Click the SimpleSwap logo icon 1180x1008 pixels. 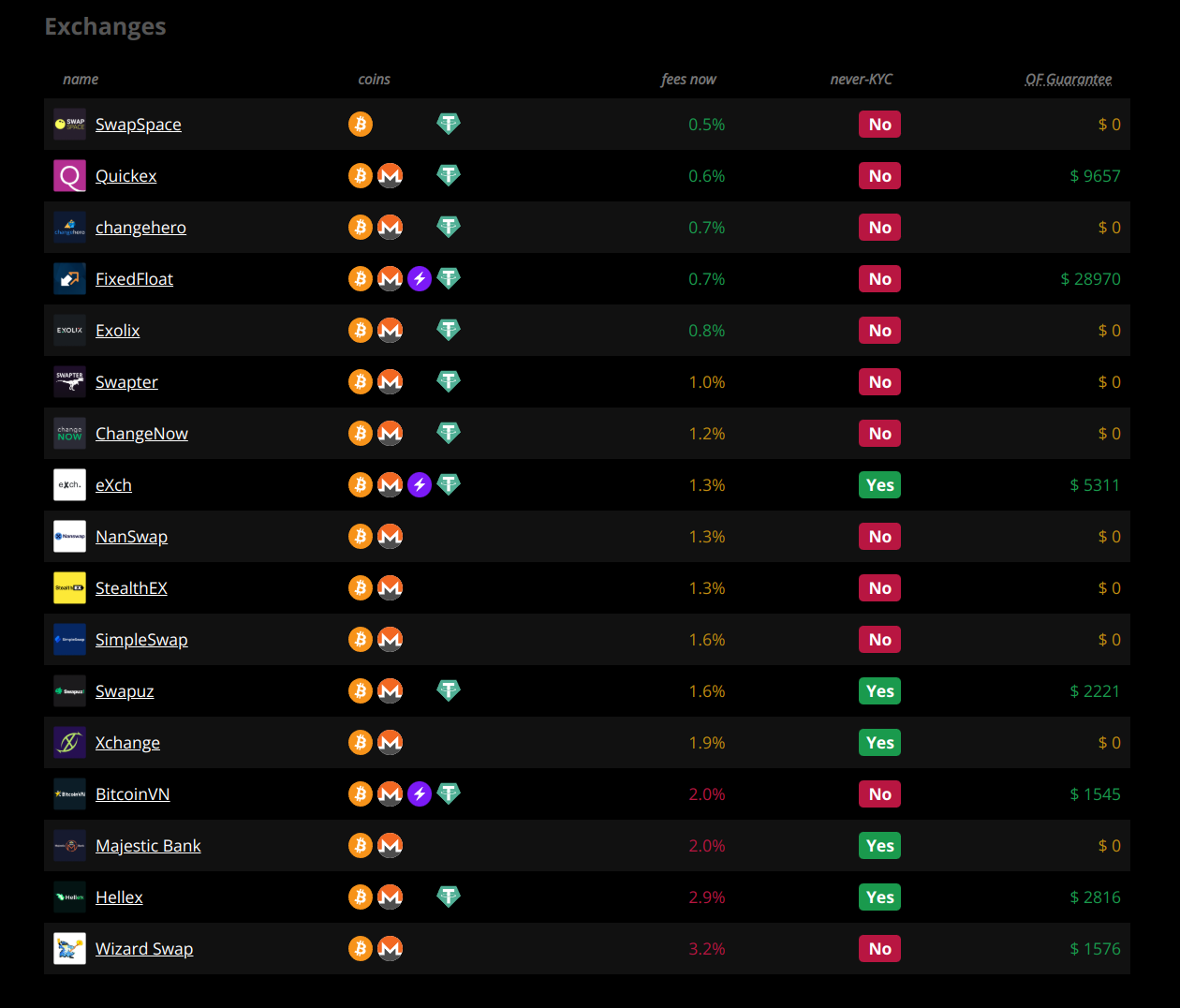click(69, 640)
